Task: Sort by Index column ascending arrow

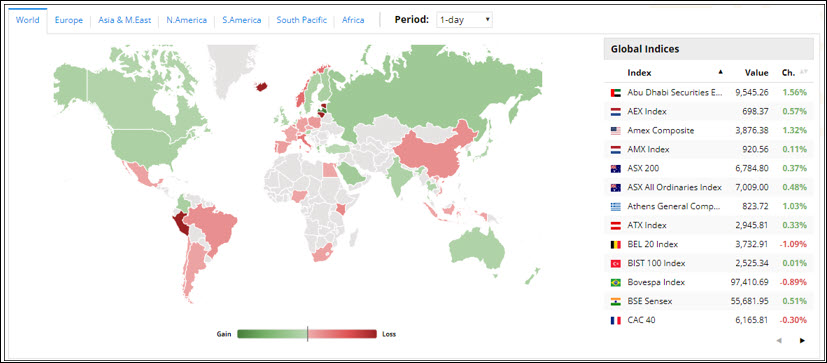Action: 720,72
